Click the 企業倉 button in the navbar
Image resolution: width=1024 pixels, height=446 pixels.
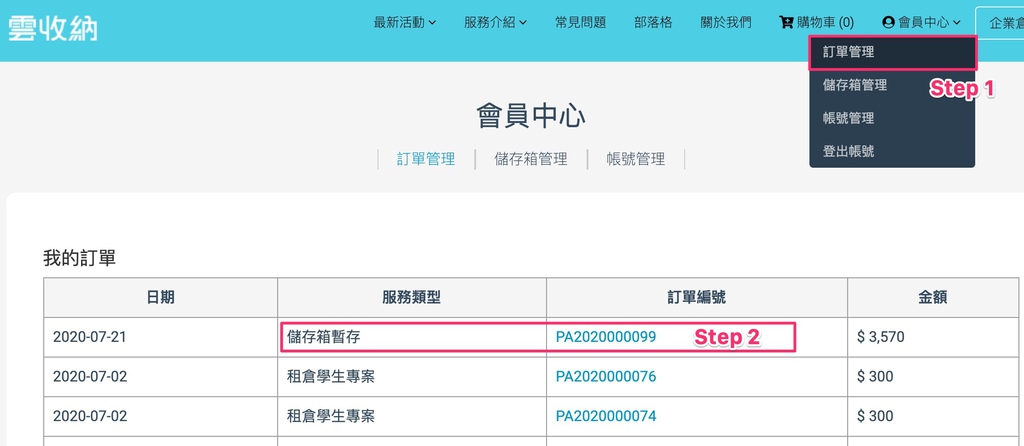click(1003, 22)
